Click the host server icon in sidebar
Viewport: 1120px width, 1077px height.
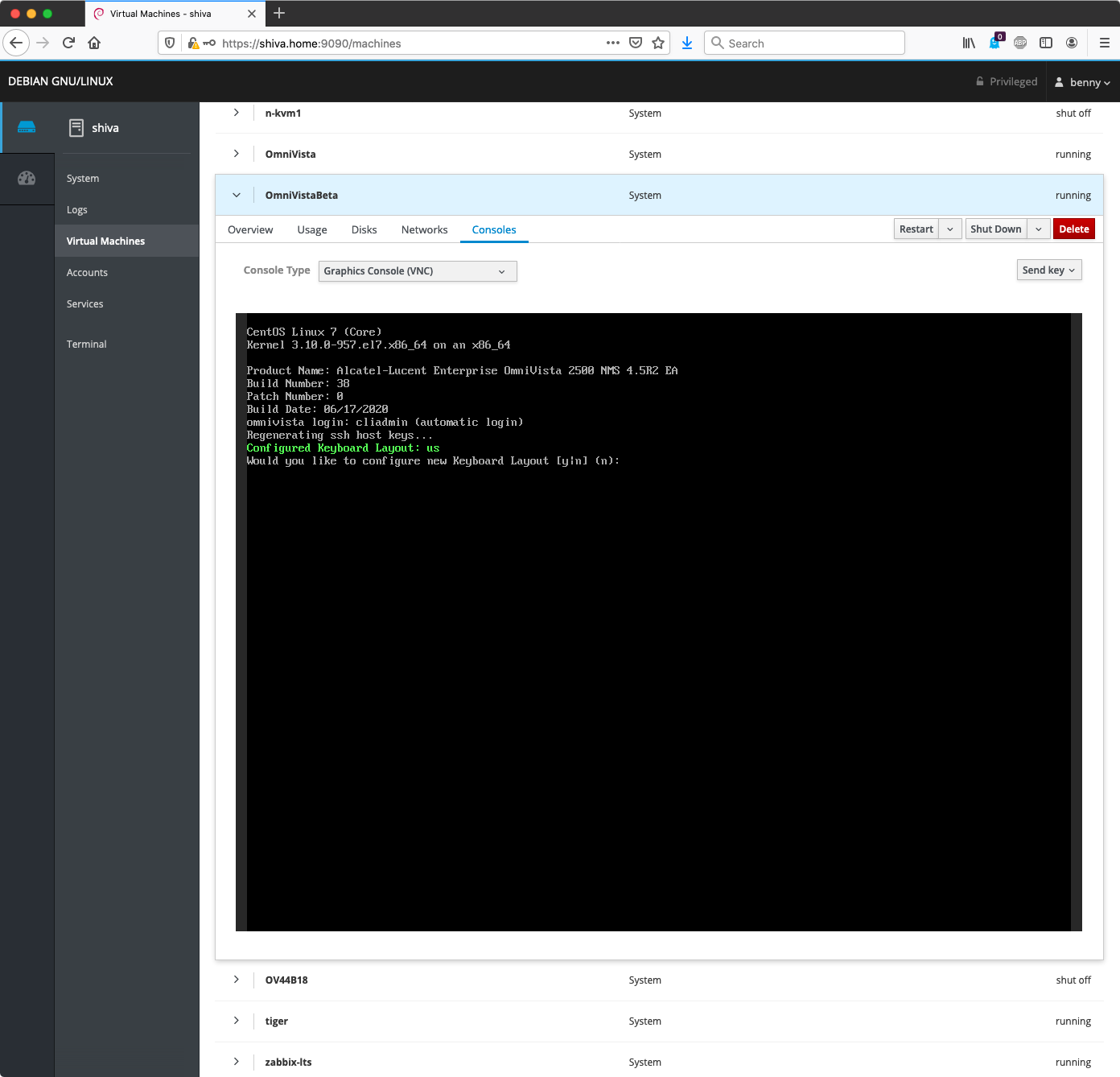pos(27,127)
